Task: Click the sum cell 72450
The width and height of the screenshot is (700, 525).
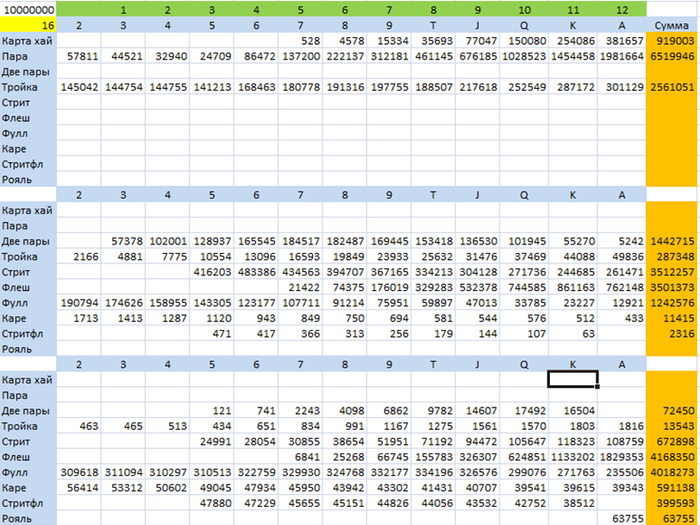Action: coord(671,411)
